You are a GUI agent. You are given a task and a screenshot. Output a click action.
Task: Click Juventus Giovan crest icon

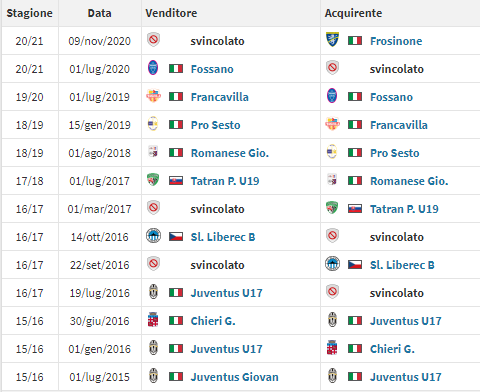coord(153,376)
